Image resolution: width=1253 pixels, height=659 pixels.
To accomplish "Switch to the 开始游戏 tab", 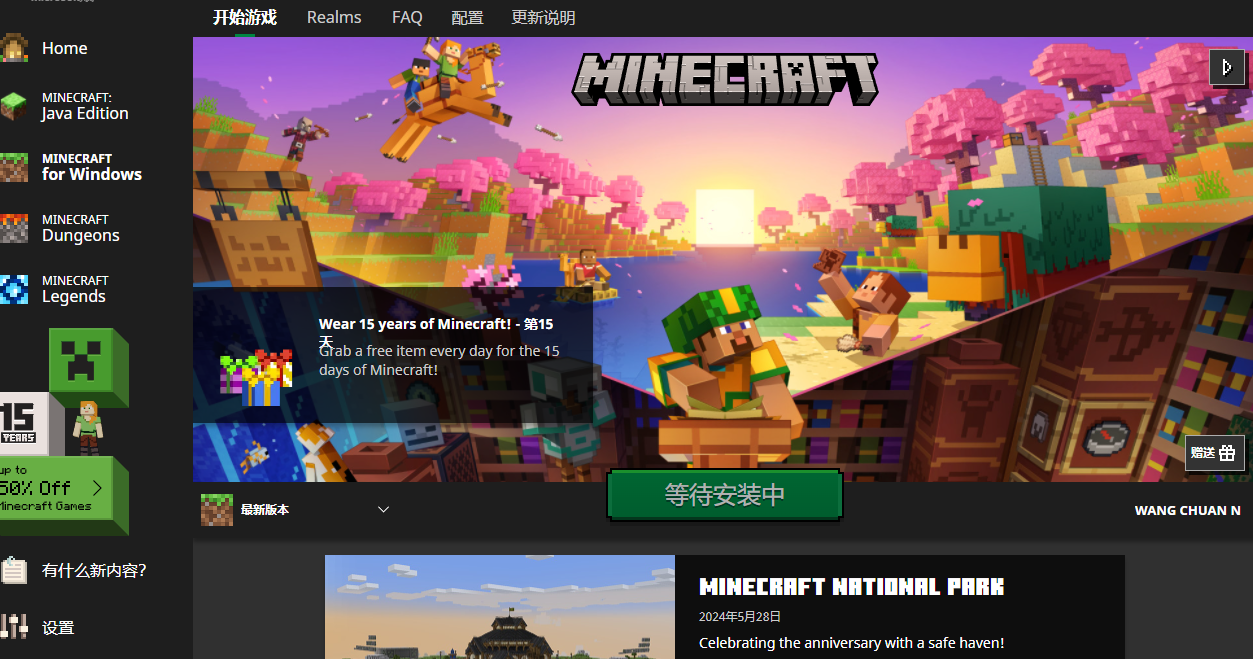I will pyautogui.click(x=245, y=17).
